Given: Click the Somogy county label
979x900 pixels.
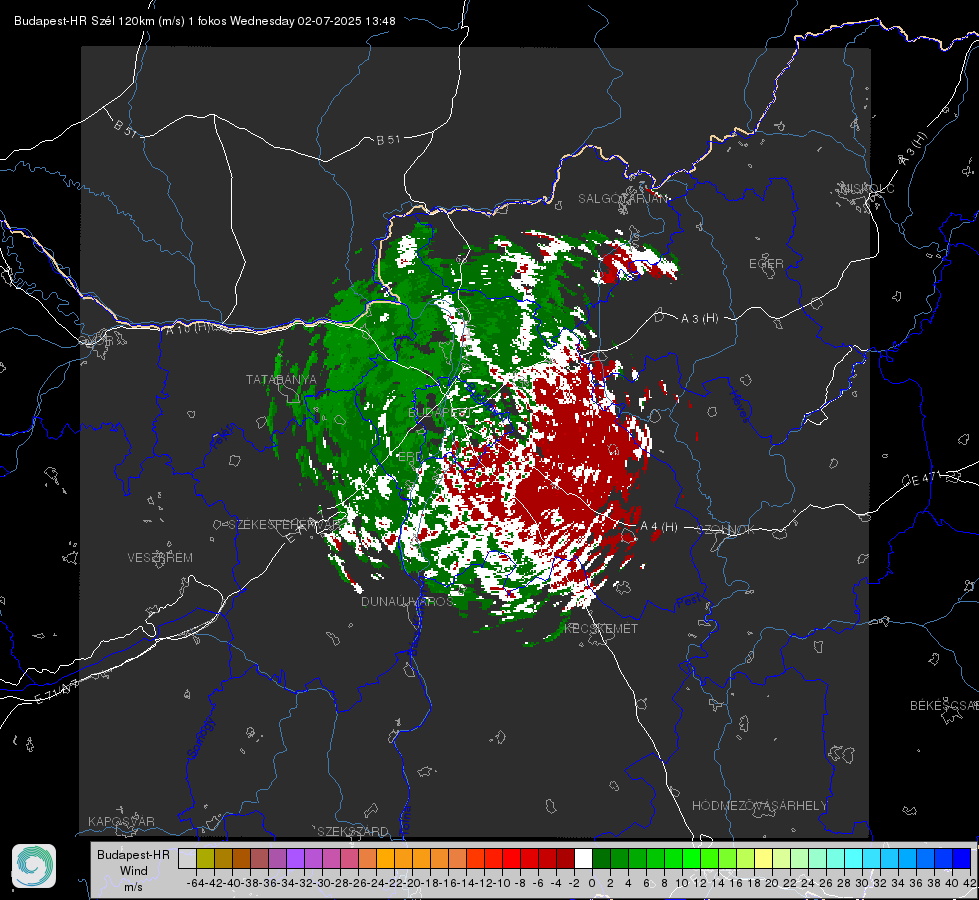Looking at the screenshot, I should click(x=200, y=738).
